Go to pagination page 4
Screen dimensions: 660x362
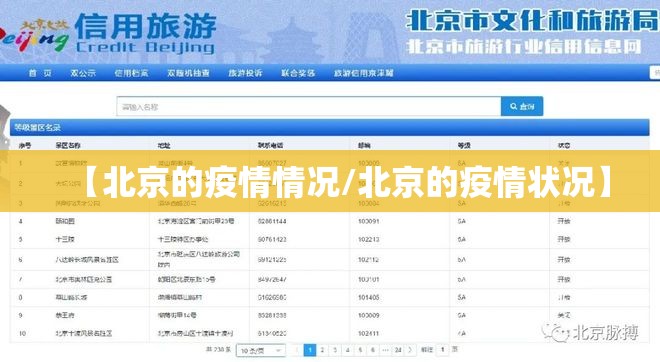click(x=348, y=350)
